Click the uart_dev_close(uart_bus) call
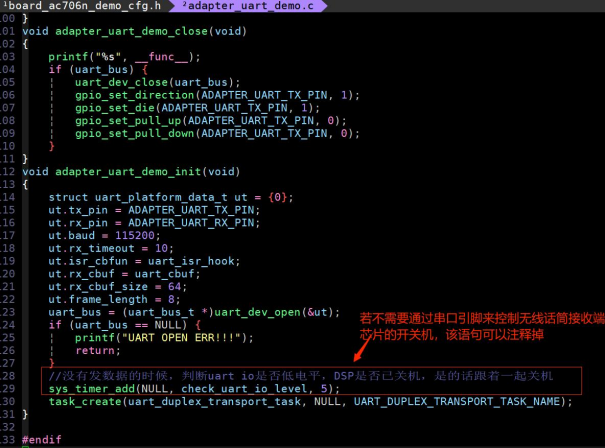This screenshot has width=605, height=448. [x=157, y=82]
